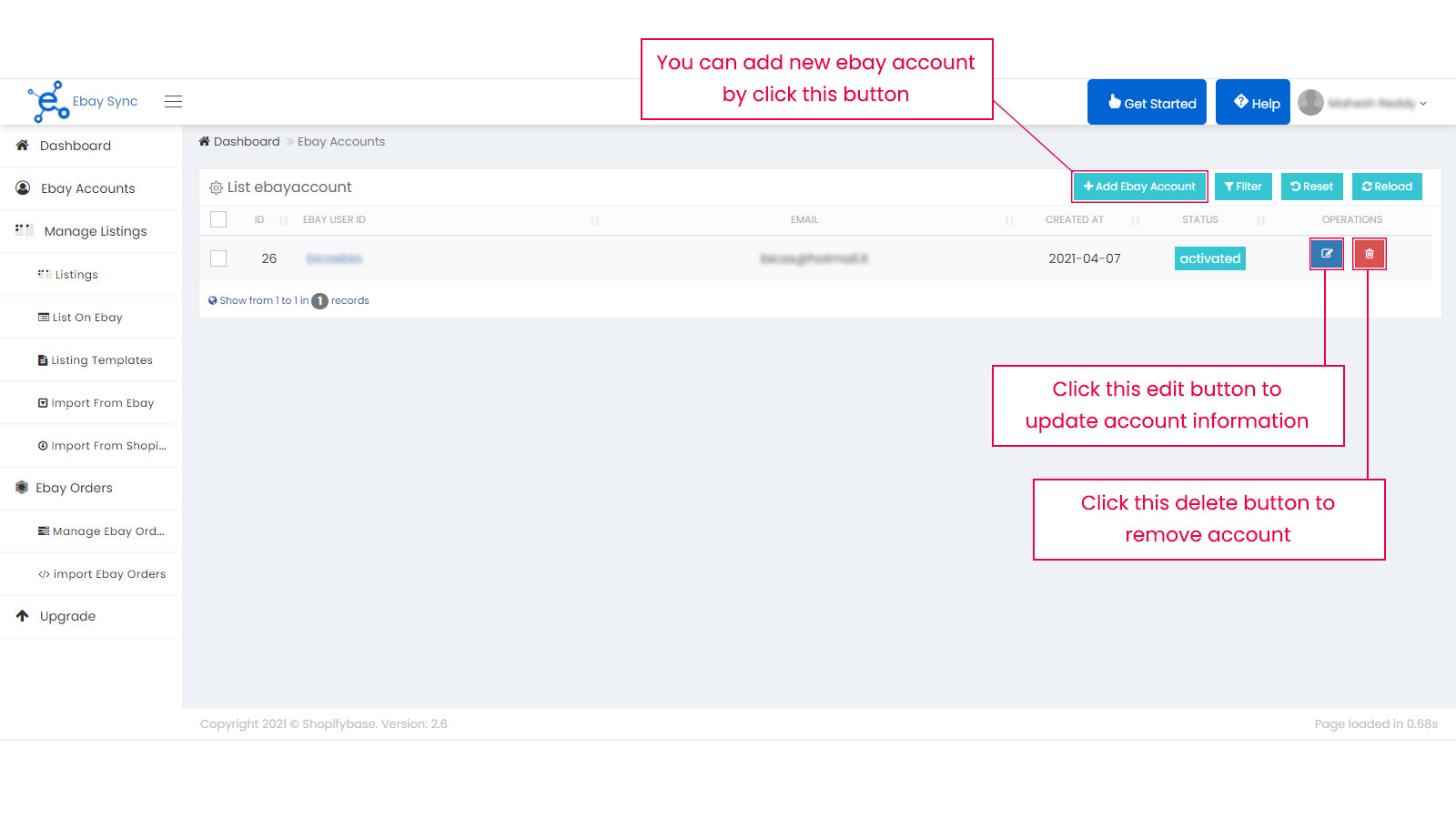Click the "Show from 1 to 1 in" text

click(264, 300)
